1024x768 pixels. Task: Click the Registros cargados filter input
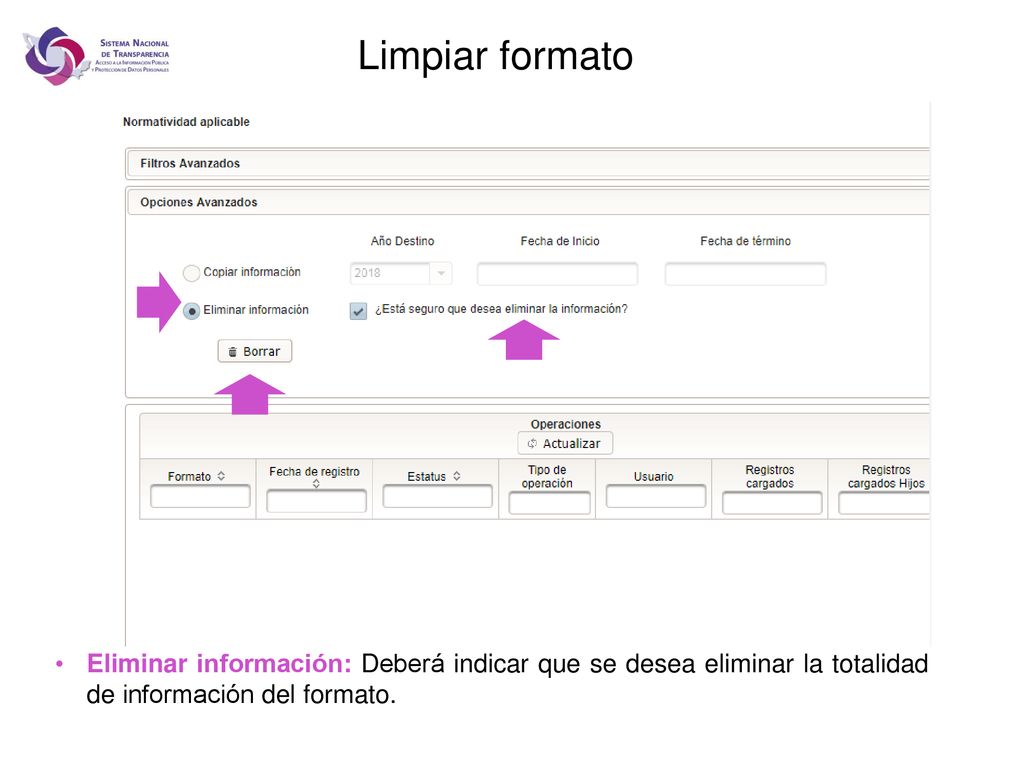(x=772, y=503)
